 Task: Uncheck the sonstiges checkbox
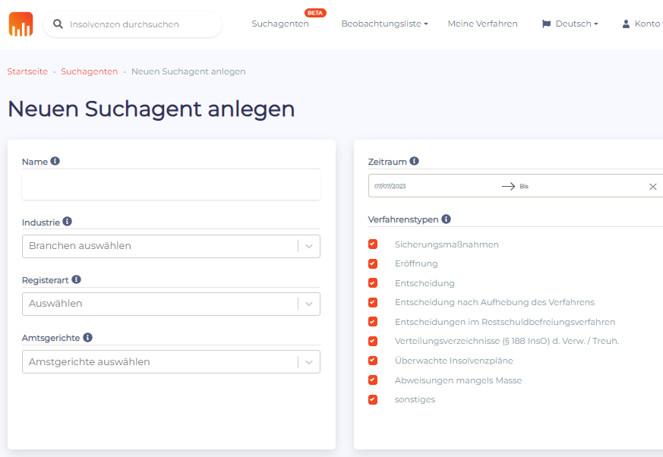373,399
